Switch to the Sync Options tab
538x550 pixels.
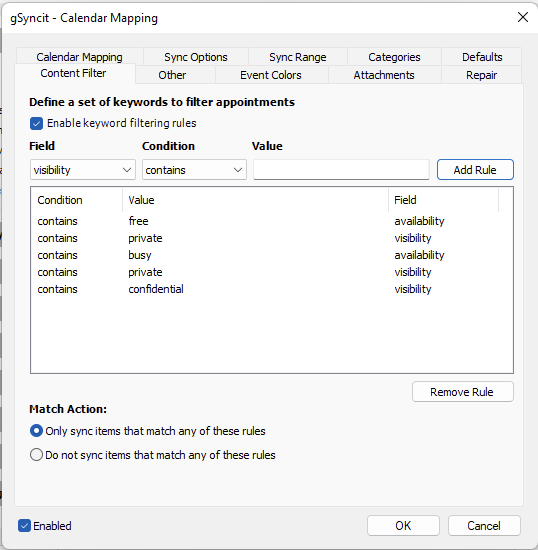pos(196,57)
